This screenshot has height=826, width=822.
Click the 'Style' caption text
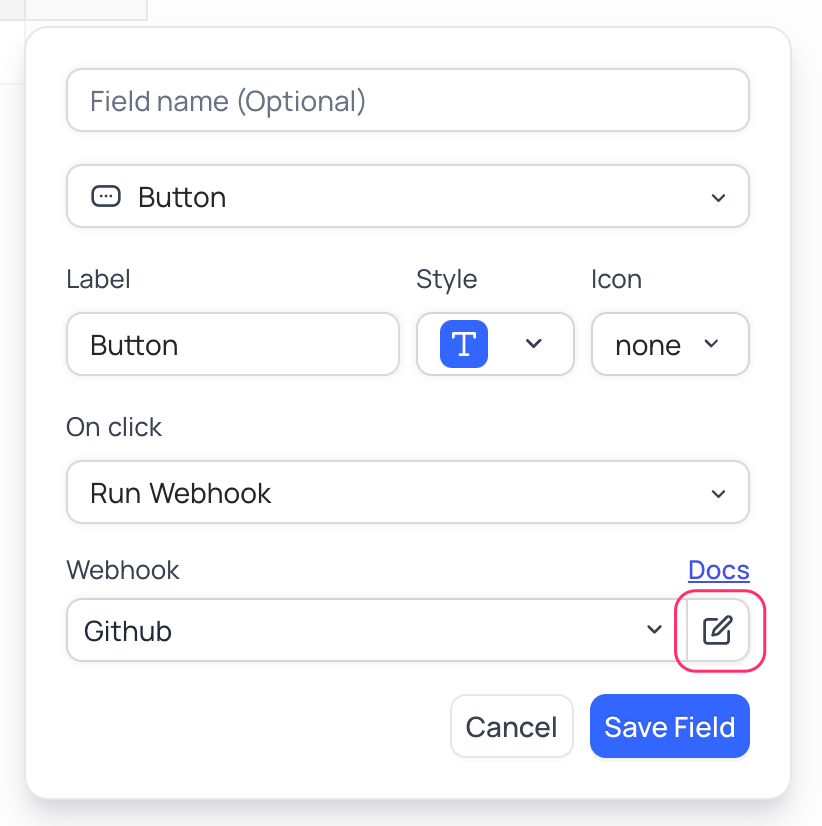point(446,279)
